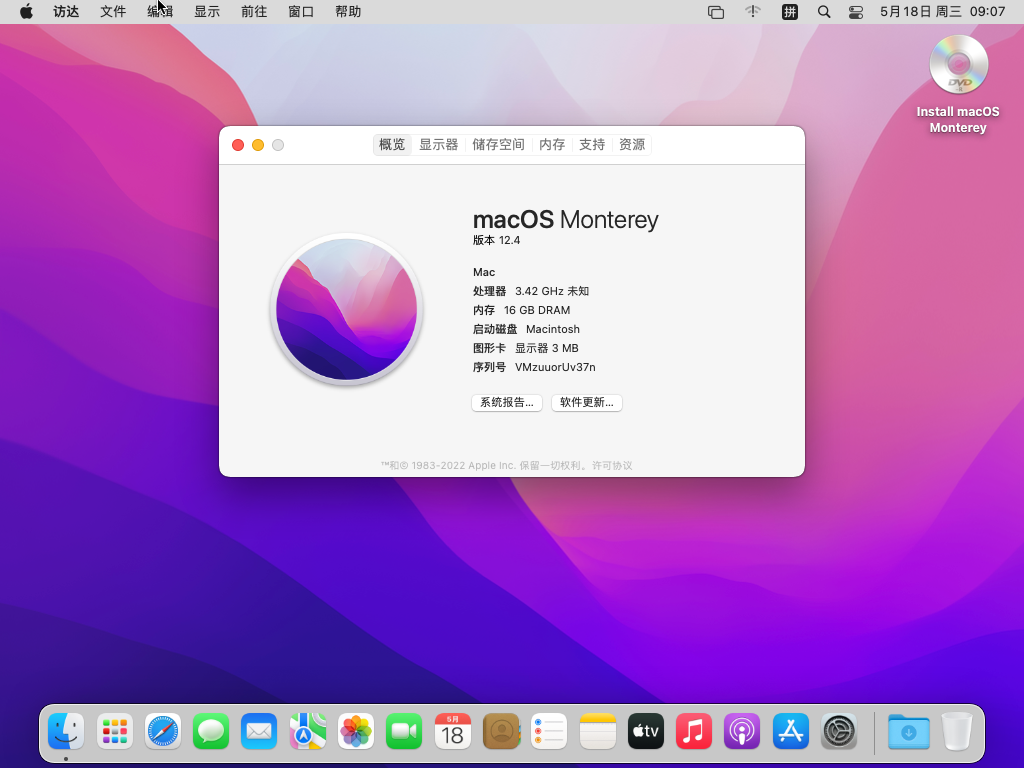1024x768 pixels.
Task: Start FaceTime from the Dock
Action: click(404, 731)
